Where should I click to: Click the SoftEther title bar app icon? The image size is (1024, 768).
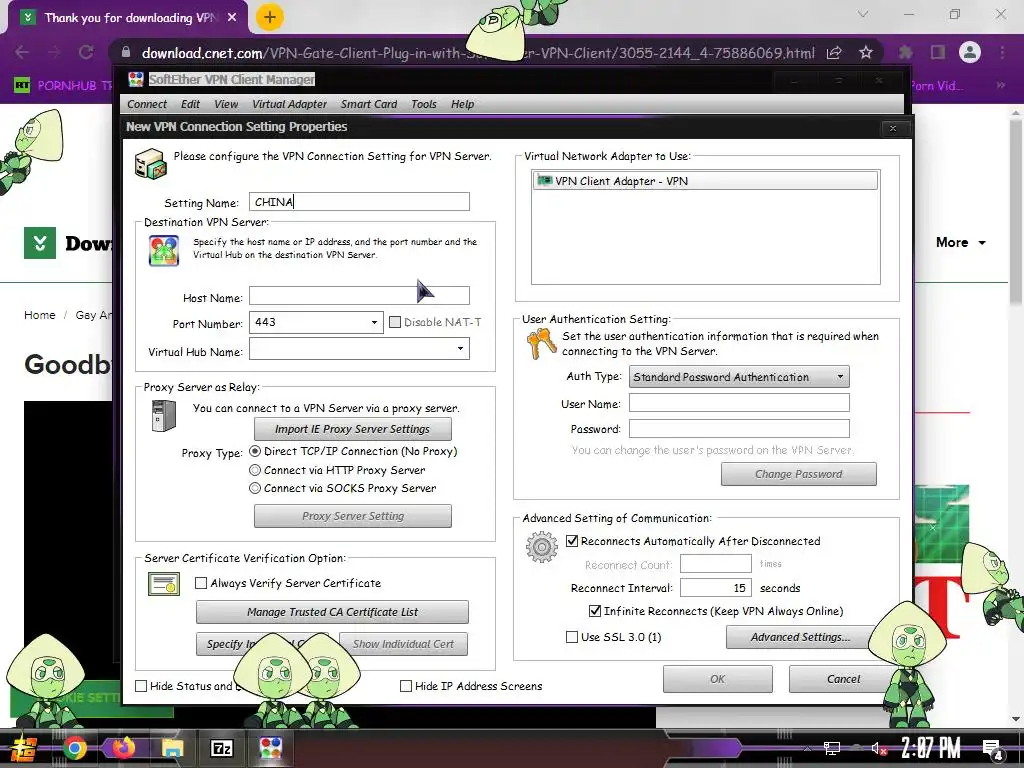coord(136,80)
